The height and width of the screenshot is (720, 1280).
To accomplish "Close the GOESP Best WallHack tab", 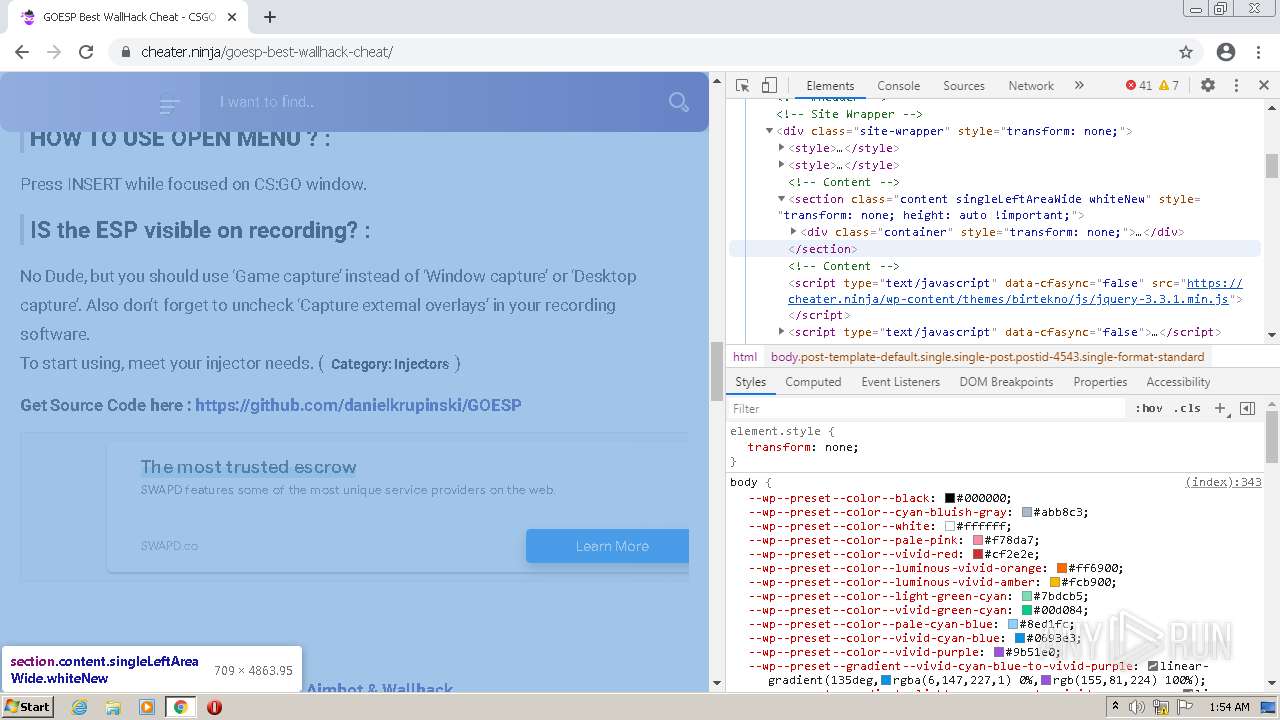I will tap(231, 17).
